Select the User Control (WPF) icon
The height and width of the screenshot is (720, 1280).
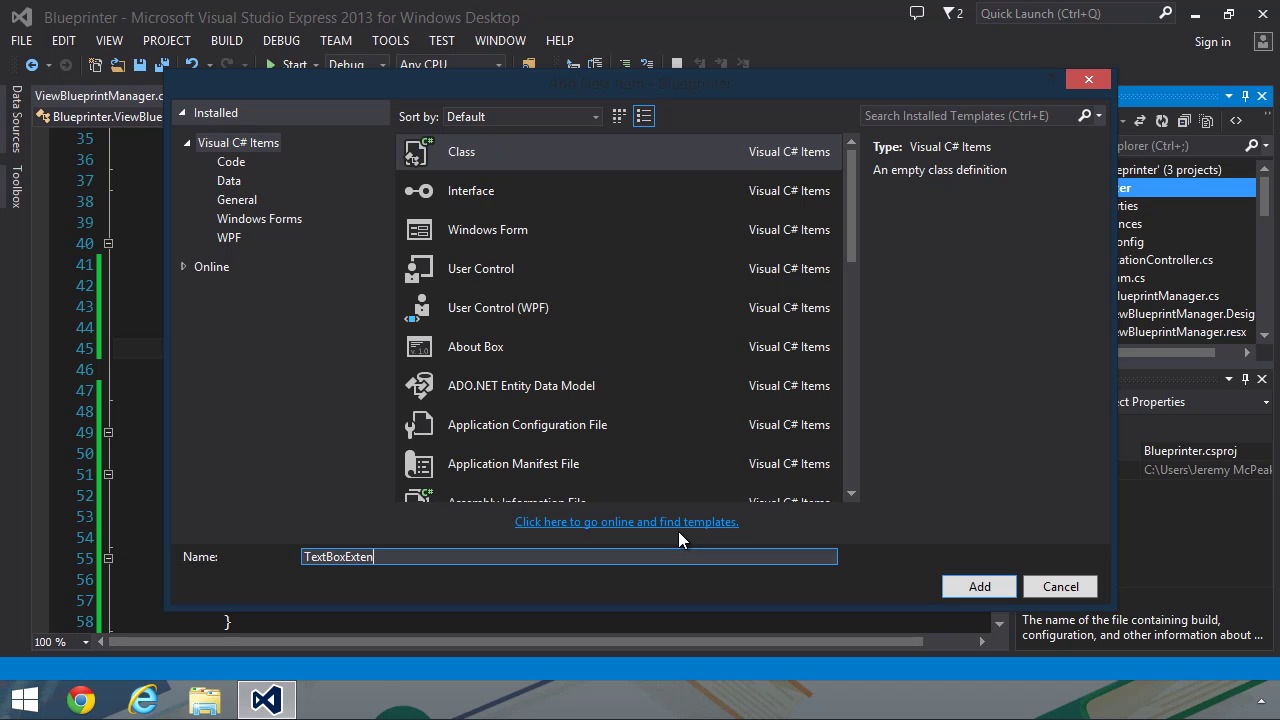pos(419,308)
